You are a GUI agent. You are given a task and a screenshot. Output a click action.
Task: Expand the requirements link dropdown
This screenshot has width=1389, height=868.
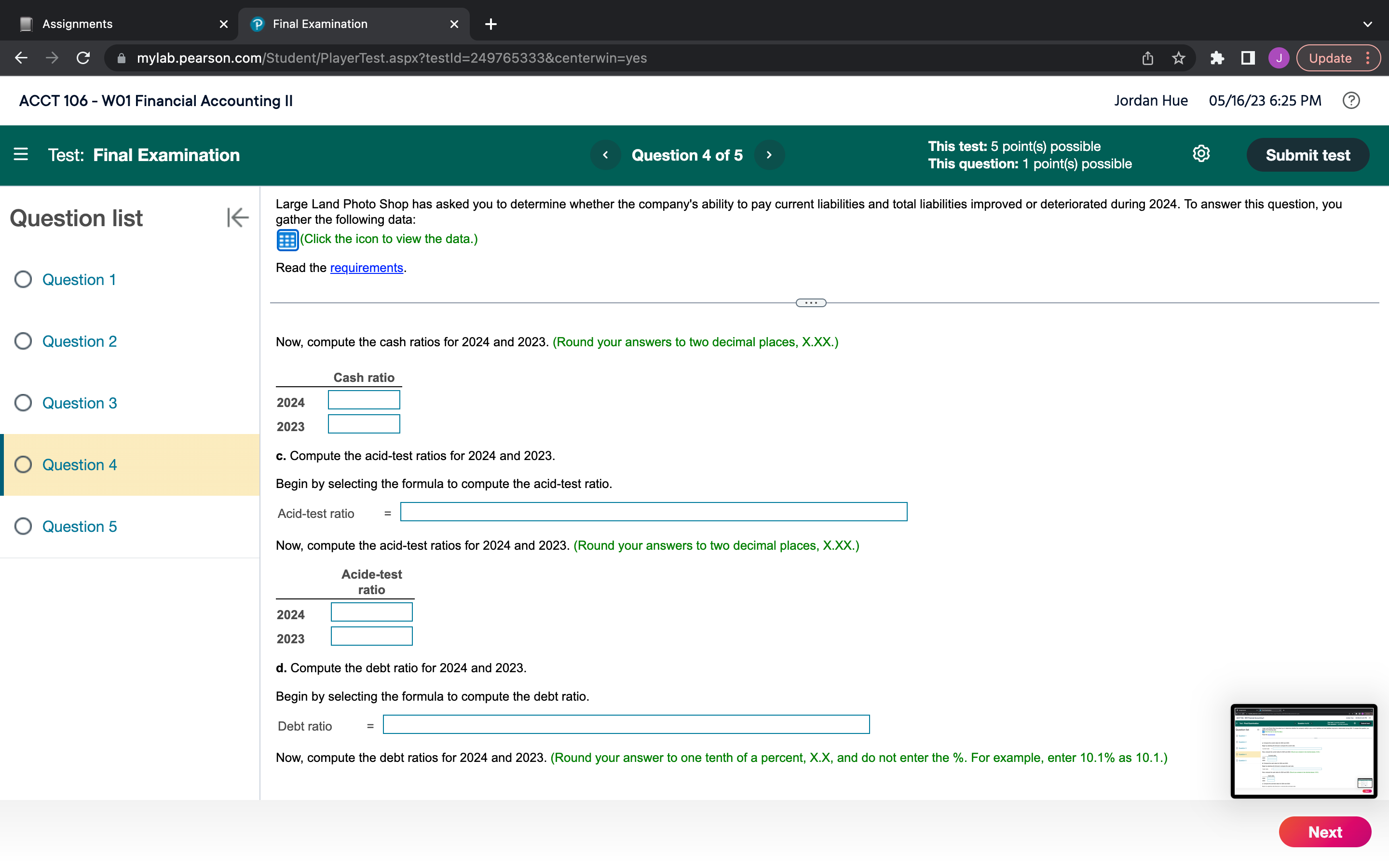click(x=365, y=267)
